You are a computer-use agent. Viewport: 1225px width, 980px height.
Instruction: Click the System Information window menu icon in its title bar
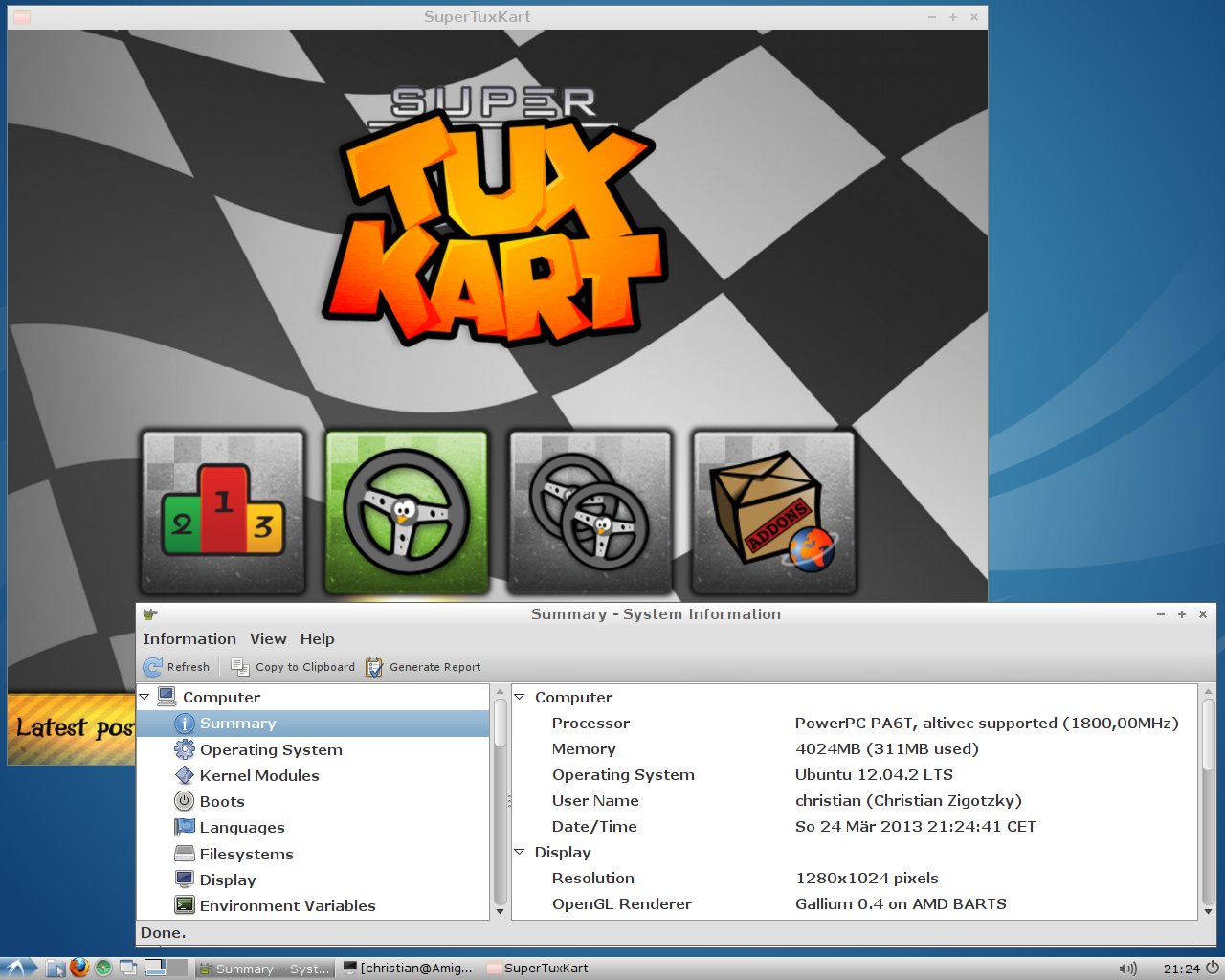[150, 614]
